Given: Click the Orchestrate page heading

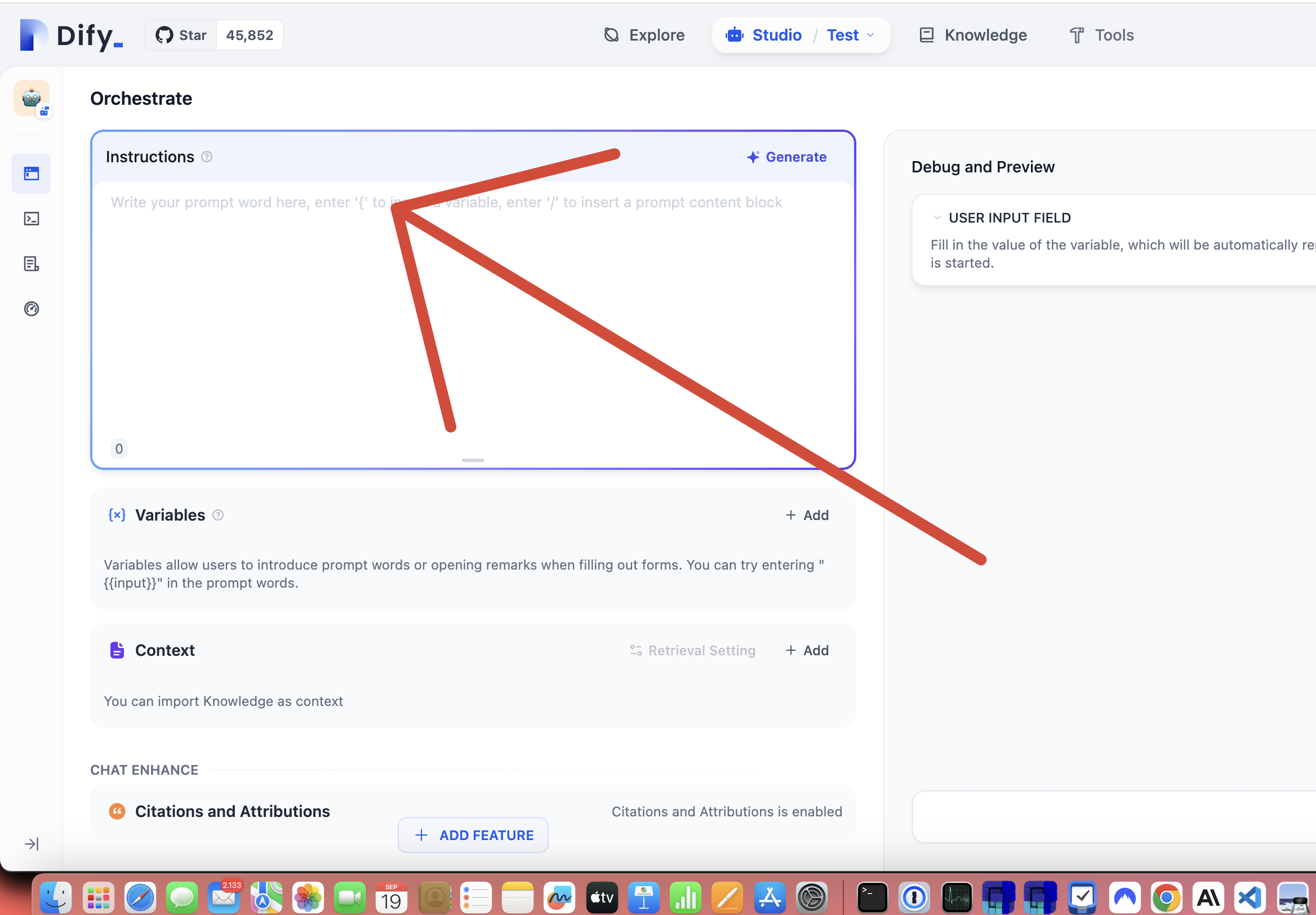Looking at the screenshot, I should (x=141, y=99).
